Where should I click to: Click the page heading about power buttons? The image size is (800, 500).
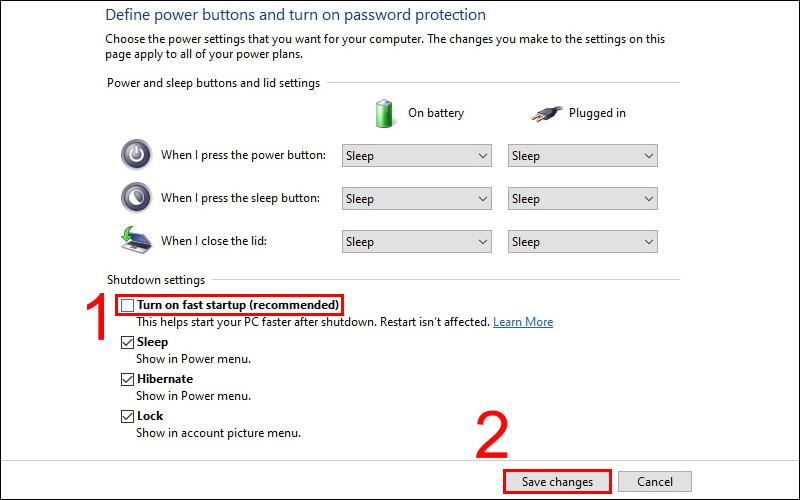pos(295,16)
